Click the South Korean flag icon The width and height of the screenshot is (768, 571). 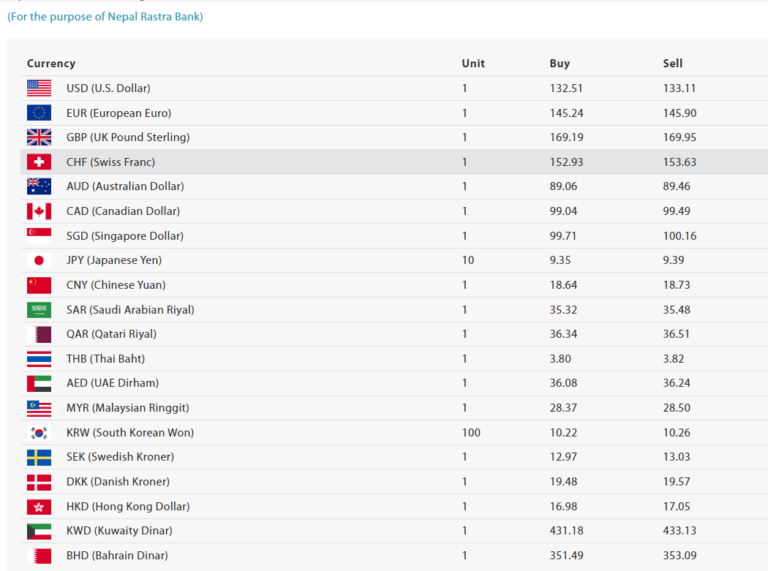point(39,432)
